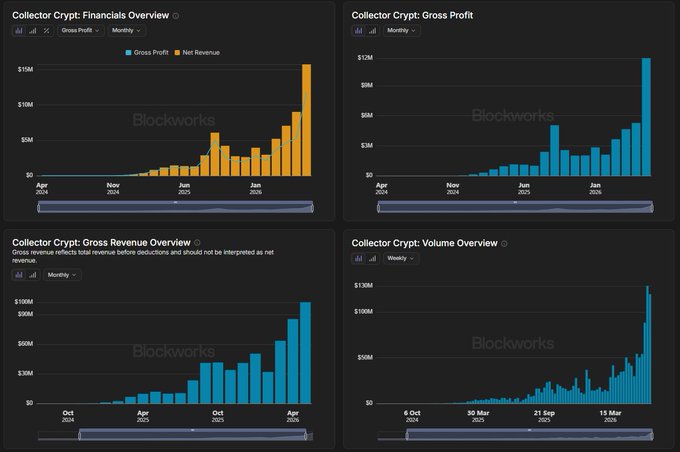
Task: Click Oct 2025 label in Gross Revenue Overview
Action: pyautogui.click(x=218, y=416)
